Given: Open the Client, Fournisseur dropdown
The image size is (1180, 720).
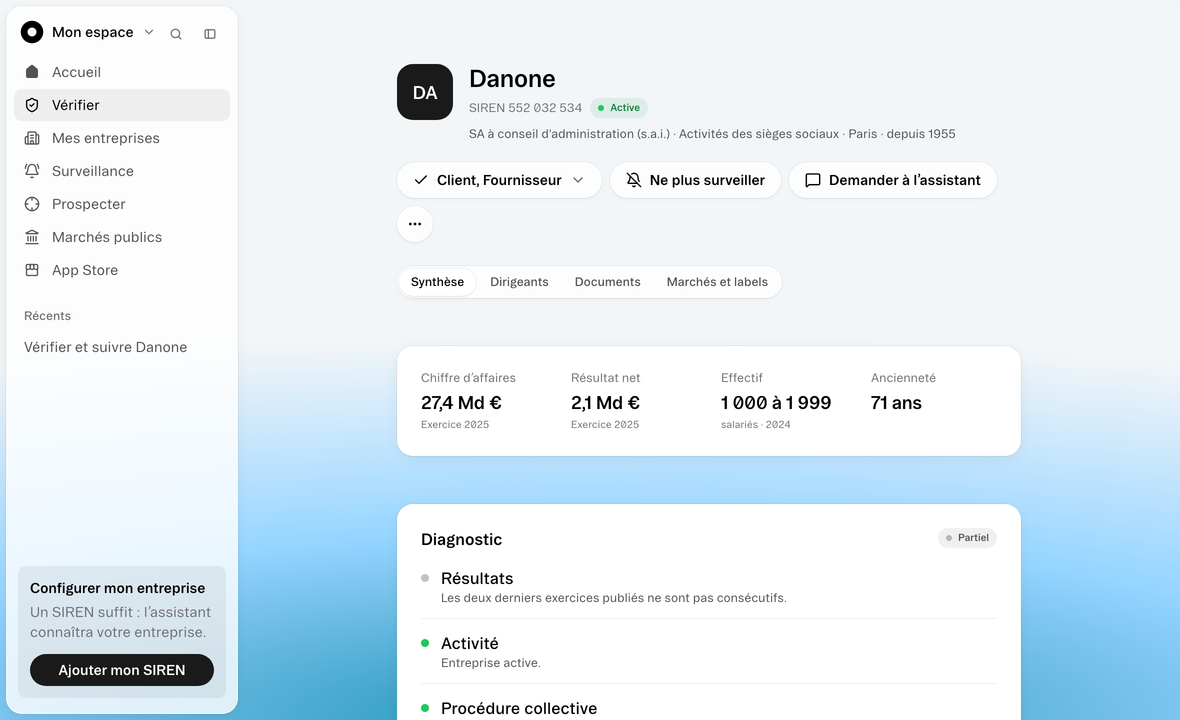Looking at the screenshot, I should (499, 181).
